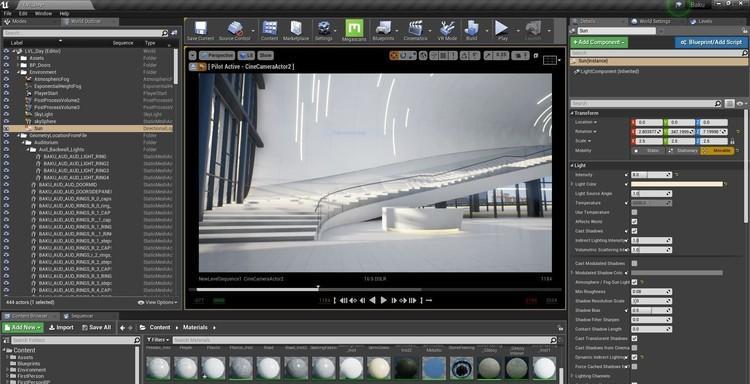
Task: Open the View Options dropdown
Action: pos(157,302)
